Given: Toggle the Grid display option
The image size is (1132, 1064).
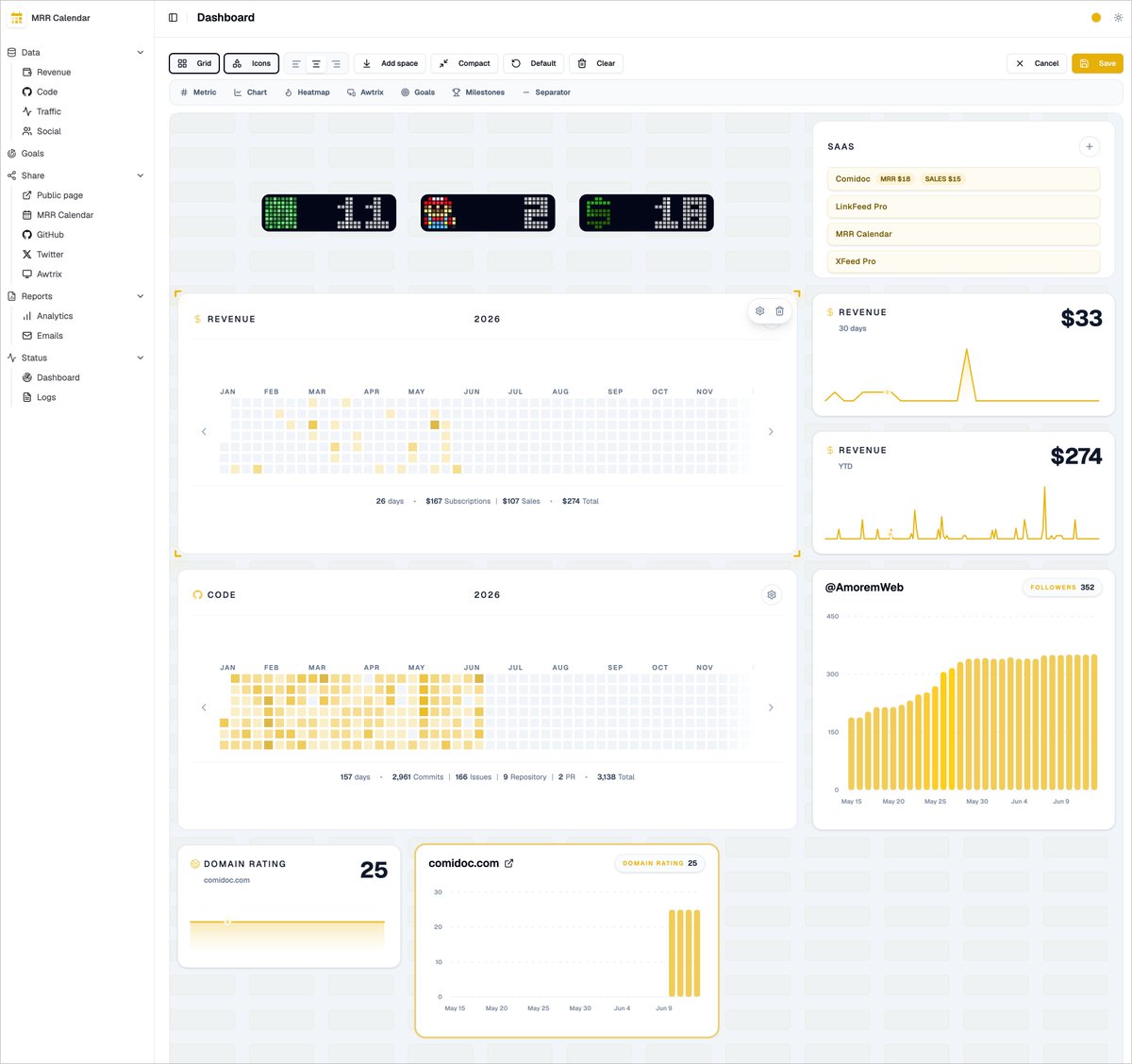Looking at the screenshot, I should click(194, 63).
